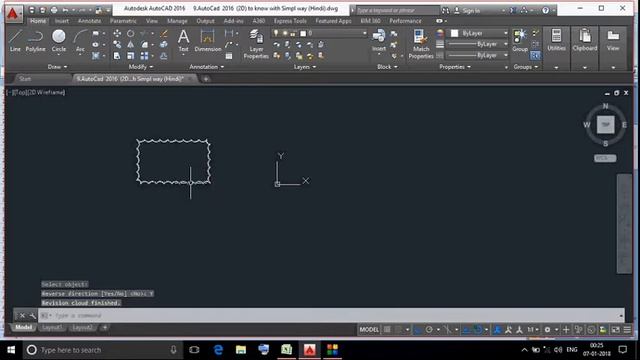The width and height of the screenshot is (640, 360).
Task: Open the Insert ribbon tab
Action: coord(62,21)
